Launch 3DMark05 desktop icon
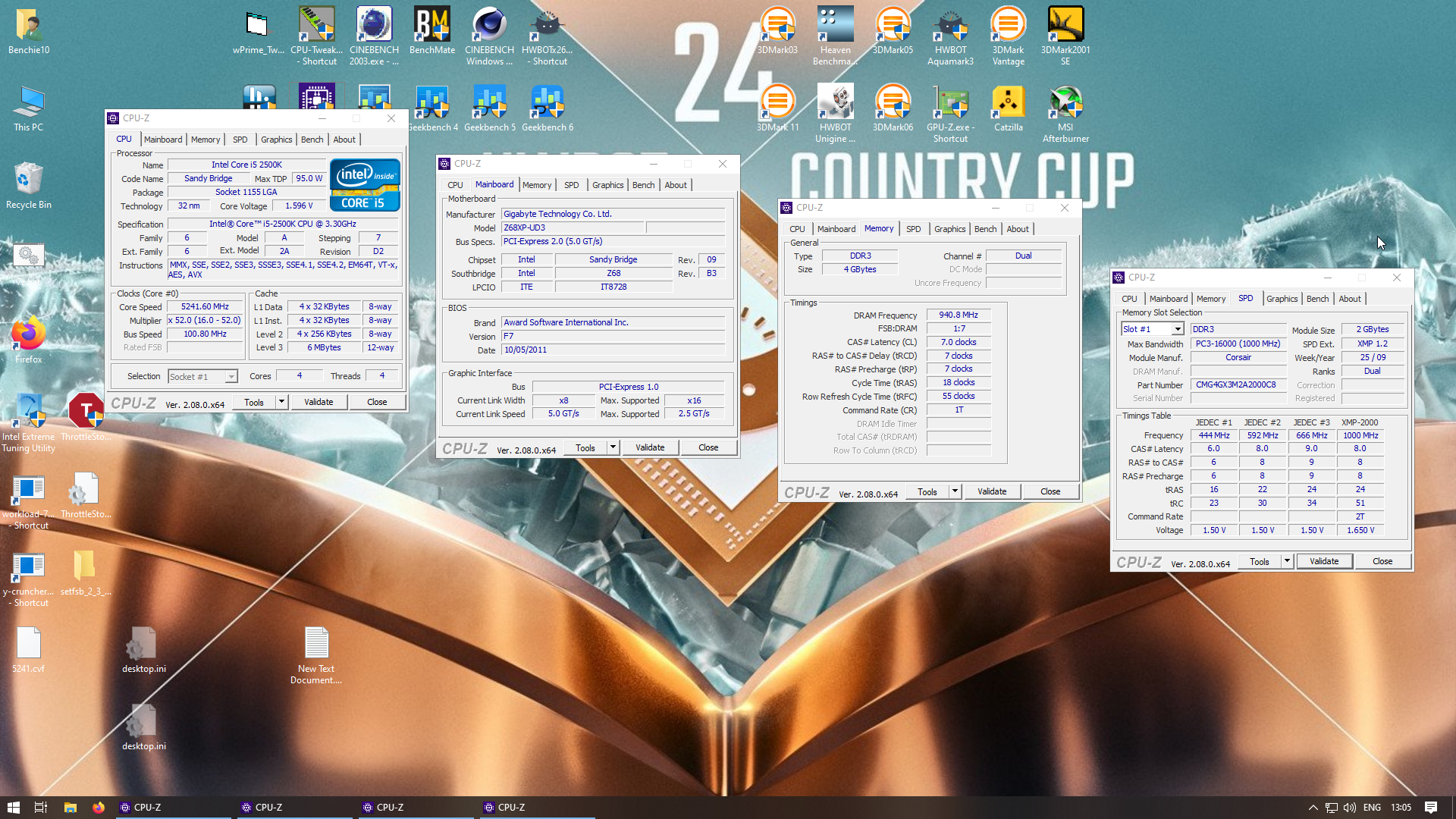 click(x=893, y=25)
